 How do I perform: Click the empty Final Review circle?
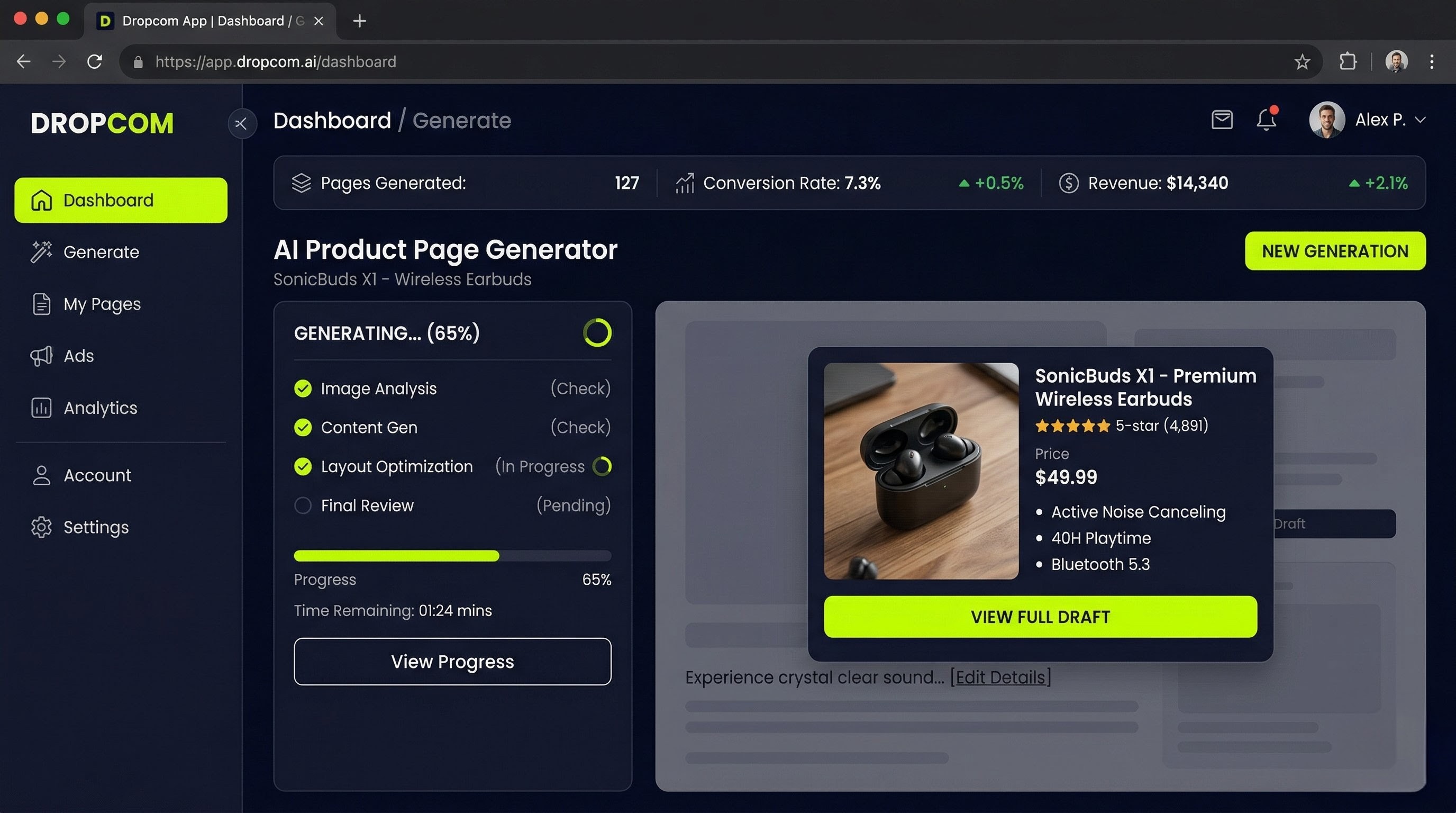pos(303,505)
